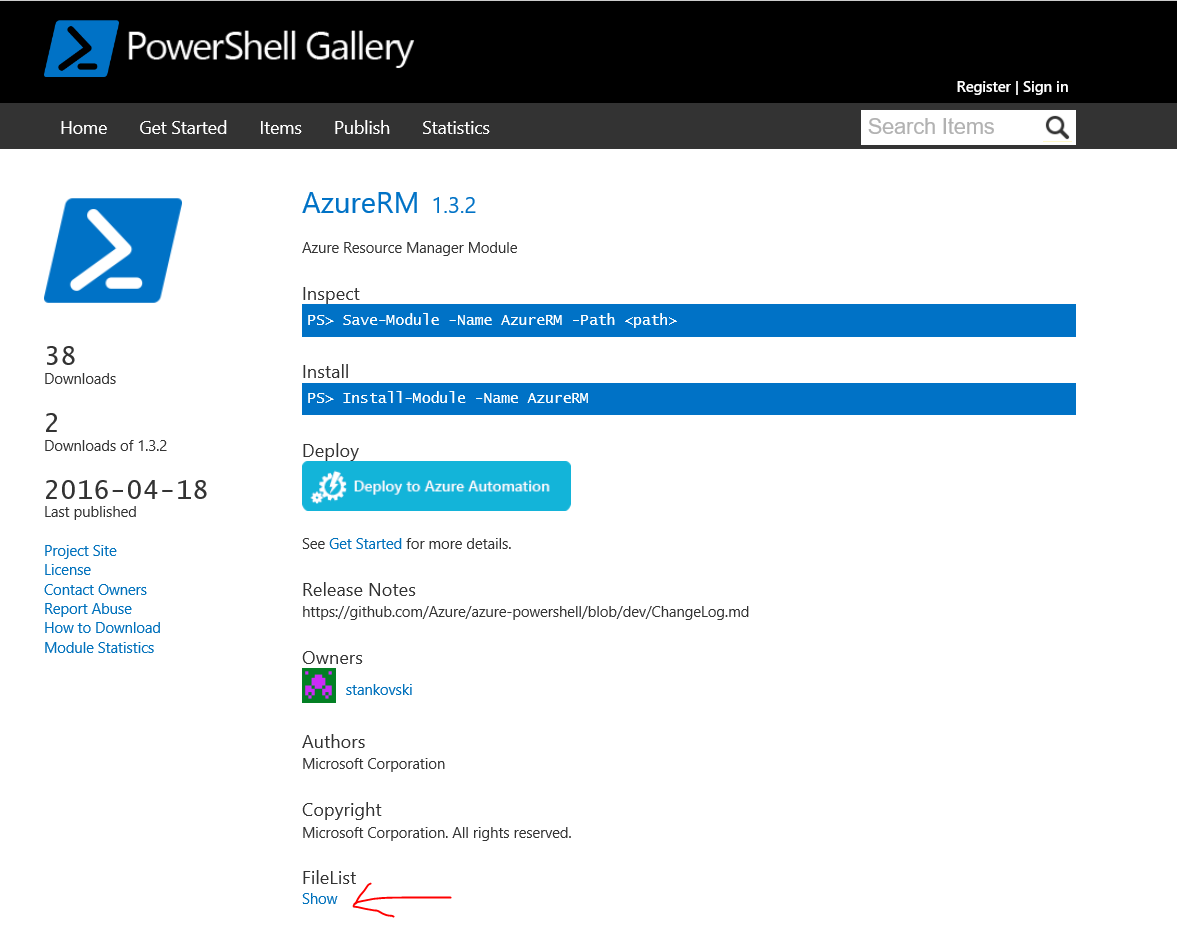The width and height of the screenshot is (1177, 930).
Task: Open the Publish nav item
Action: 362,128
